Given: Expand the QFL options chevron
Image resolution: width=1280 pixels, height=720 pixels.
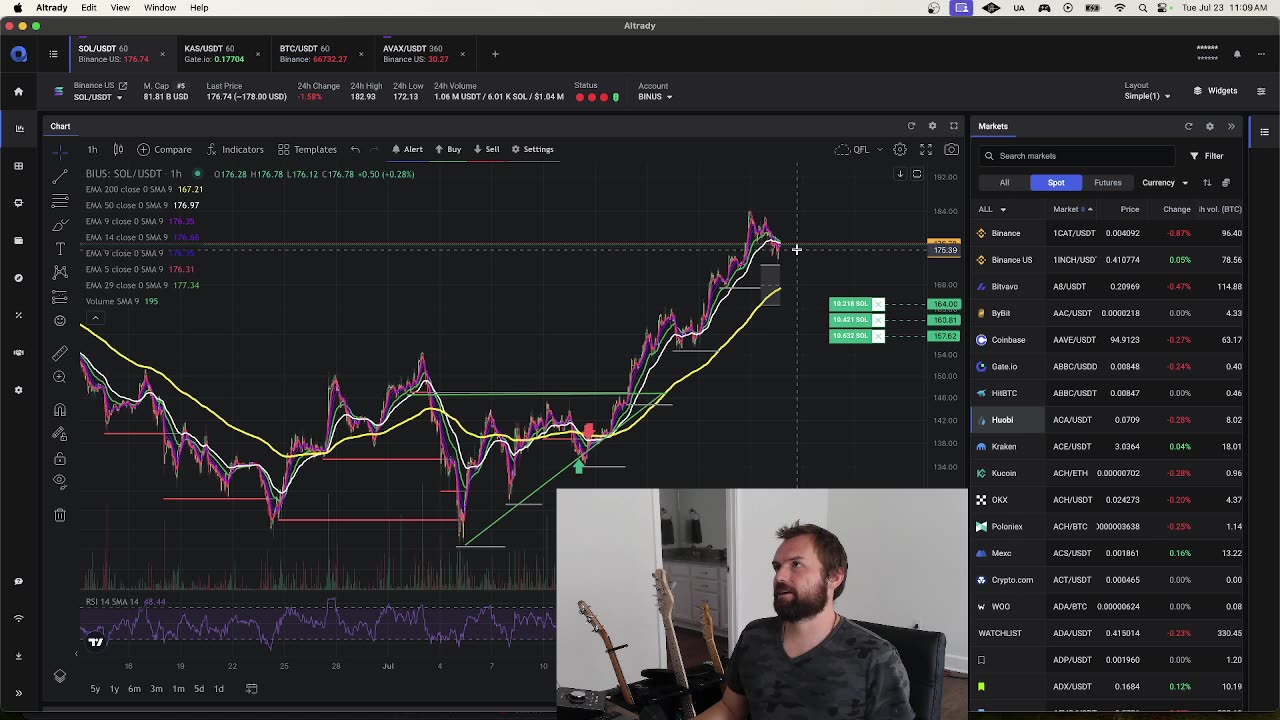Looking at the screenshot, I should [880, 149].
